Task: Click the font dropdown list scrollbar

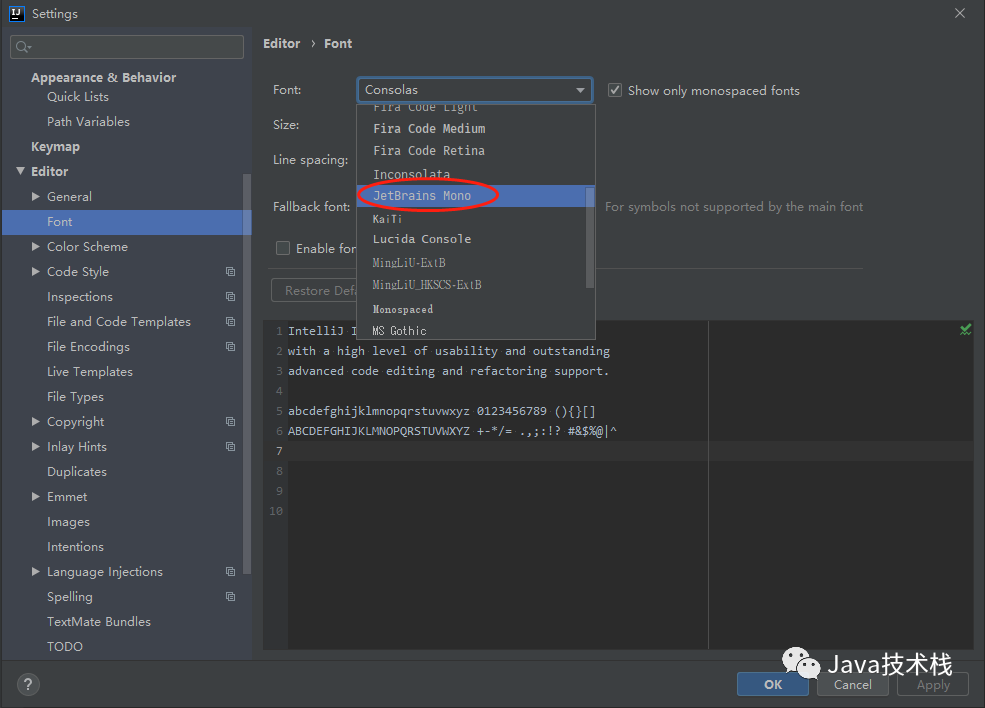Action: [590, 237]
